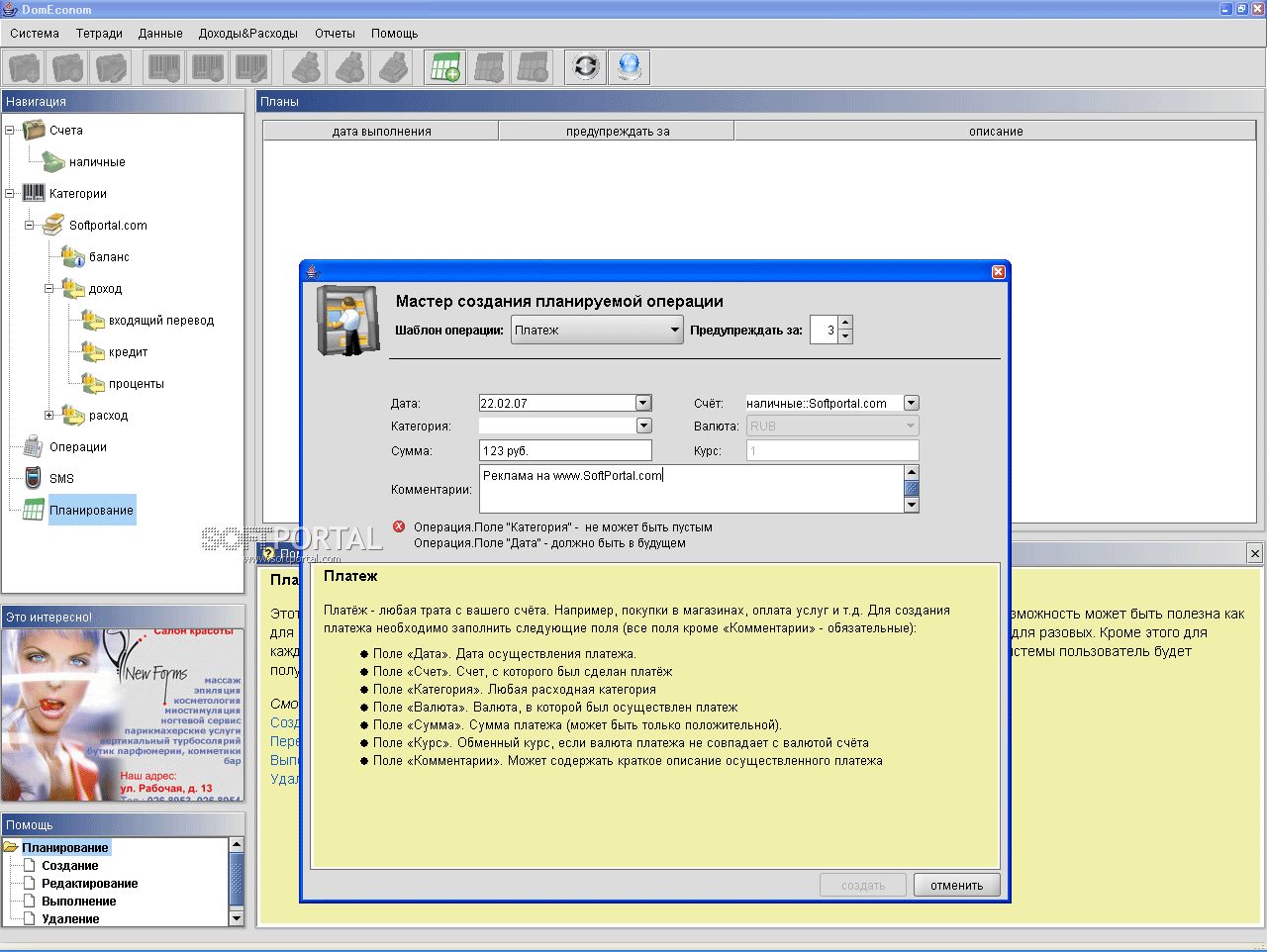Screen dimensions: 1267x952
Task: Select доход in the navigation tree
Action: [105, 288]
